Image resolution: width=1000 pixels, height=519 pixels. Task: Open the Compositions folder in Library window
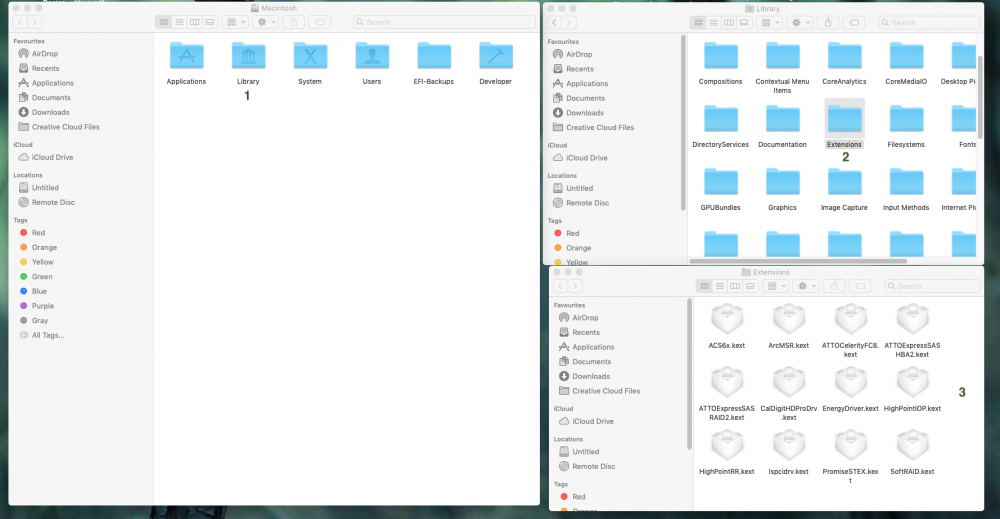coord(721,56)
